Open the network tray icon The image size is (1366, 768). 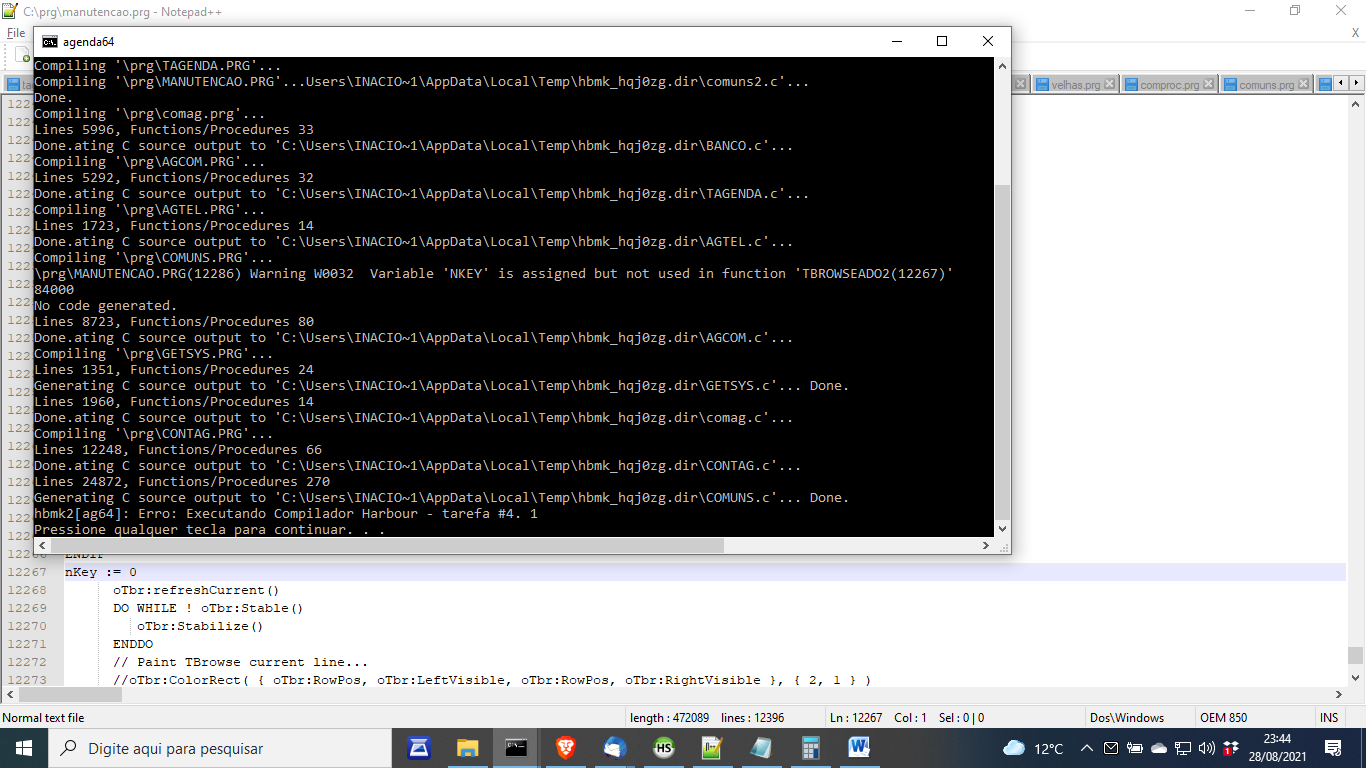[1183, 748]
